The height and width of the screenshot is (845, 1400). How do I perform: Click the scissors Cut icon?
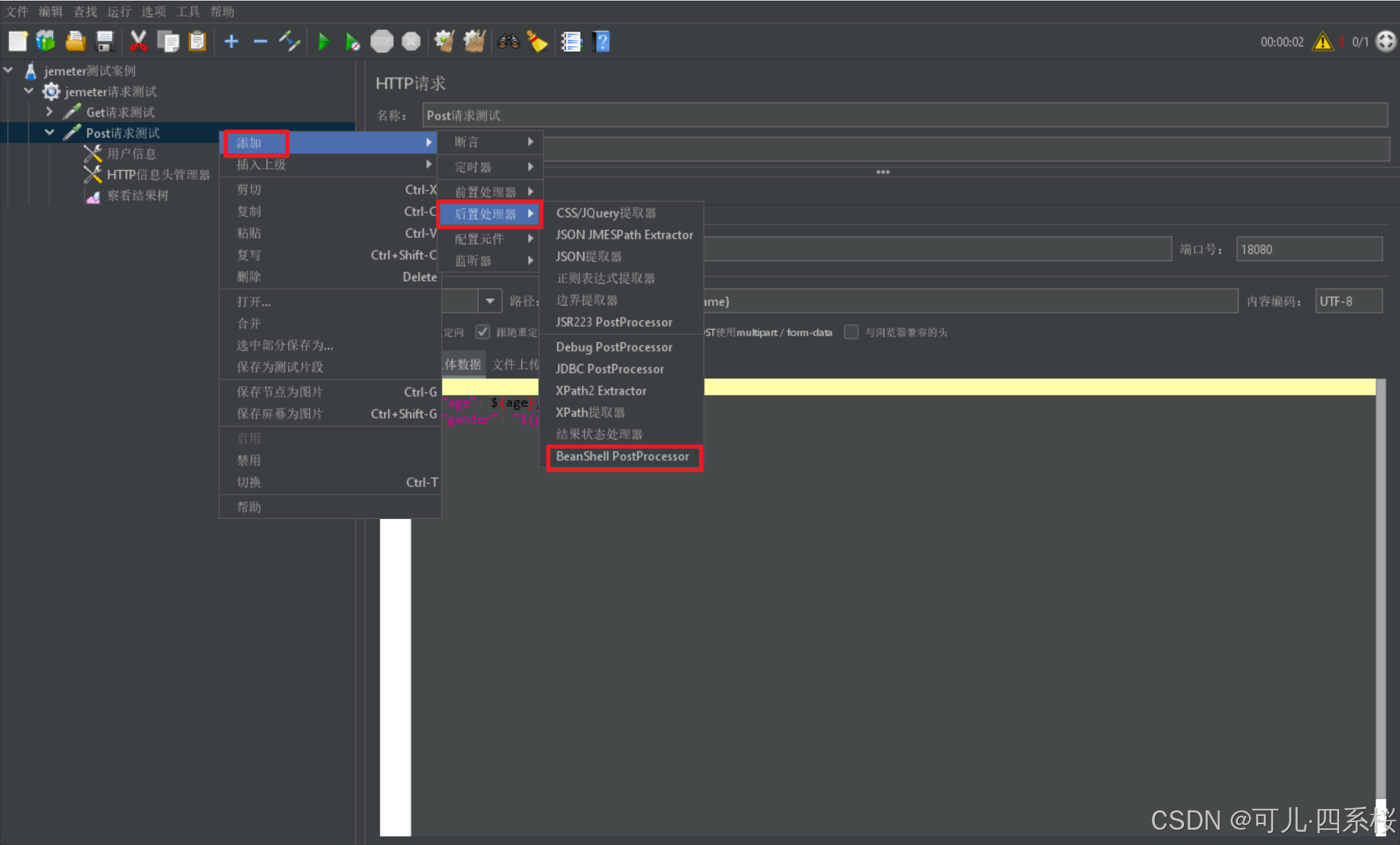pos(138,42)
